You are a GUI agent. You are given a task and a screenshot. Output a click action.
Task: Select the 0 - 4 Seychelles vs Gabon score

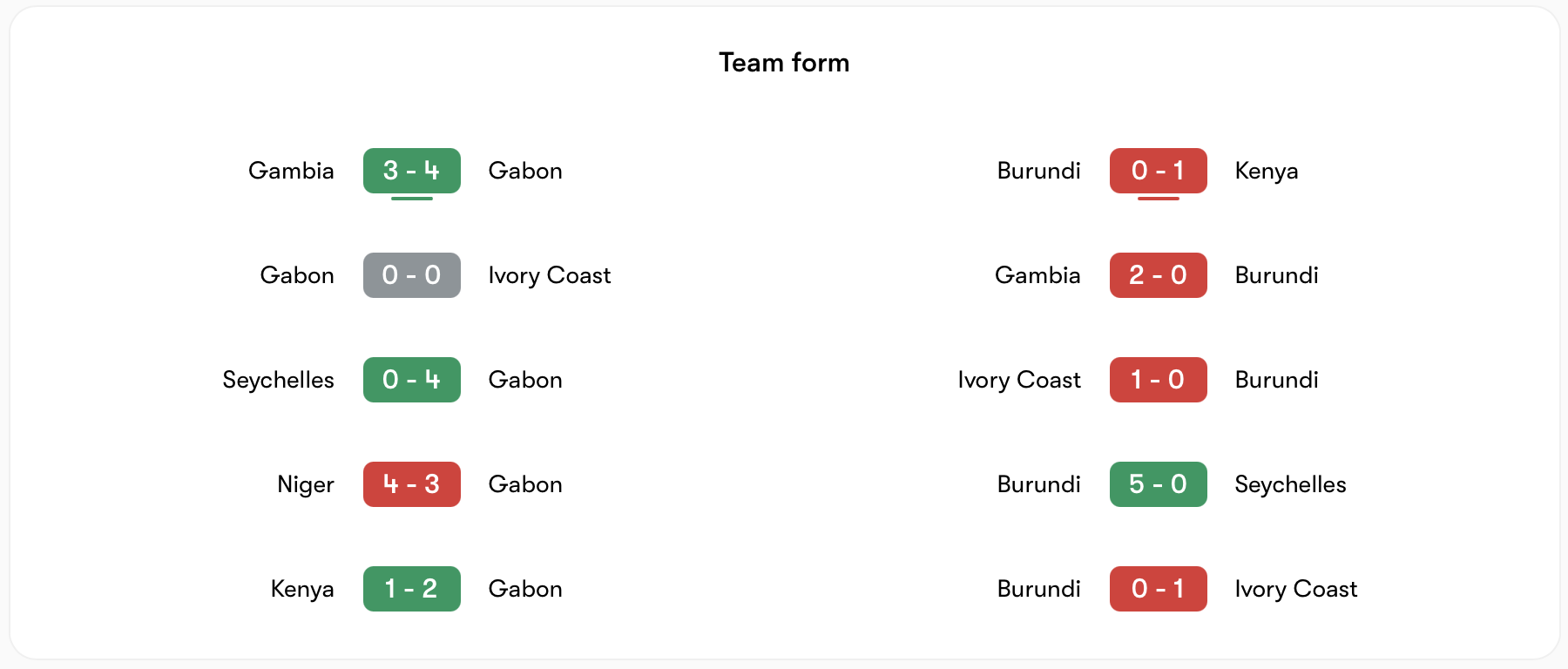pyautogui.click(x=411, y=380)
